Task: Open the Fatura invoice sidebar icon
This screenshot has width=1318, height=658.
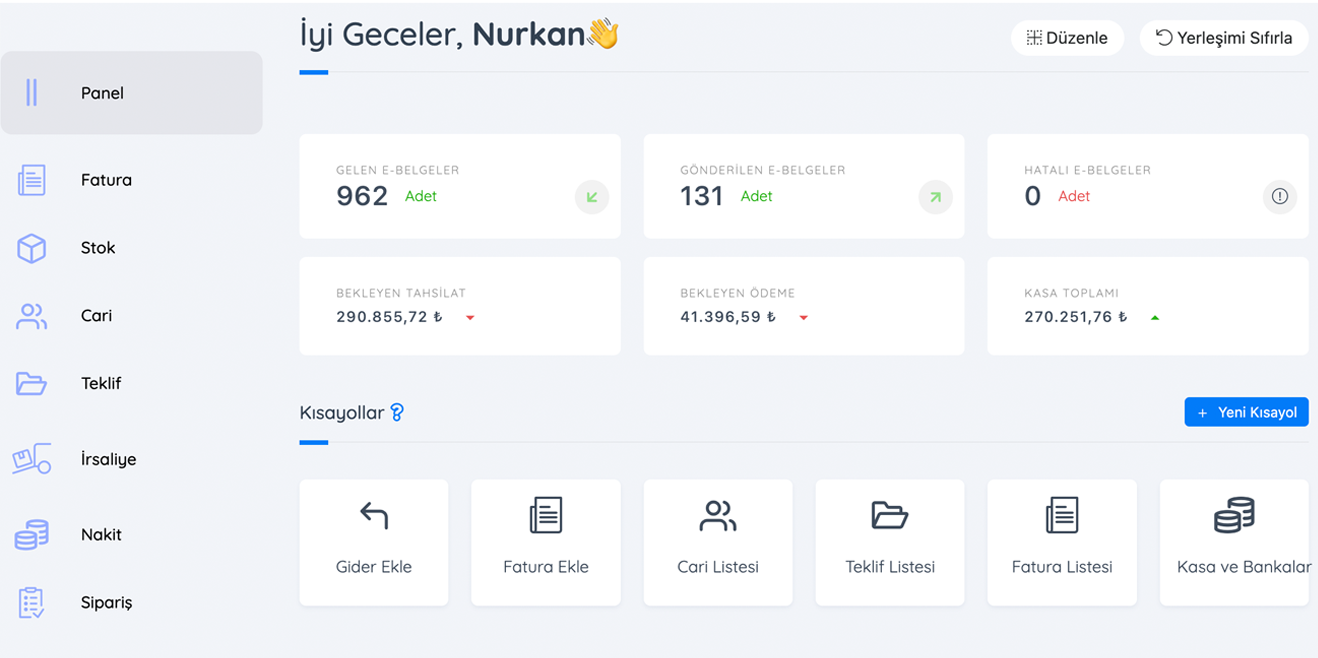Action: tap(32, 180)
